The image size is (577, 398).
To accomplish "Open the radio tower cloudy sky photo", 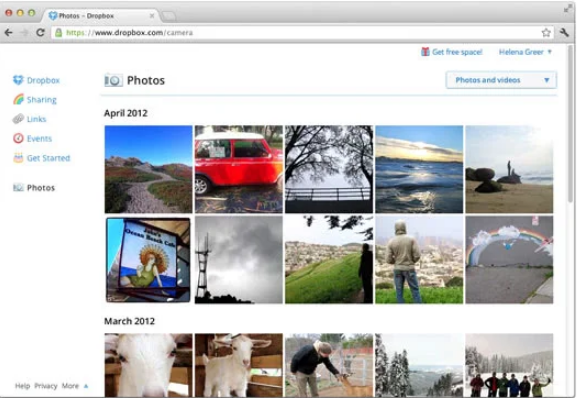I will tap(239, 260).
